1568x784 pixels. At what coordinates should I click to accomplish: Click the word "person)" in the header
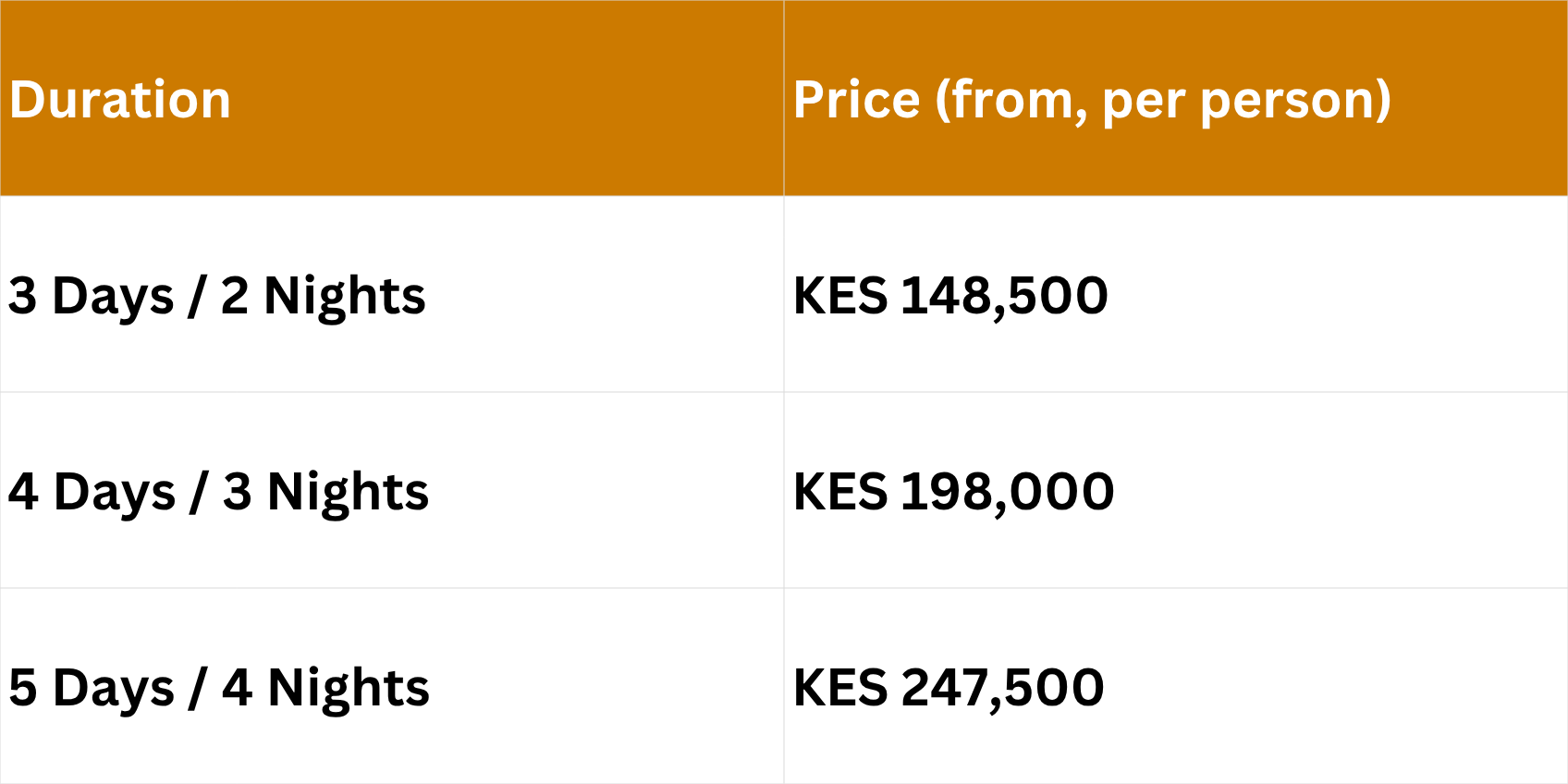[x=1294, y=100]
